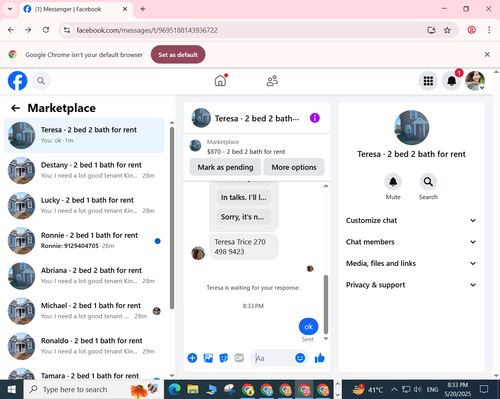Open Windows Start menu
The image size is (500, 399).
(x=12, y=389)
